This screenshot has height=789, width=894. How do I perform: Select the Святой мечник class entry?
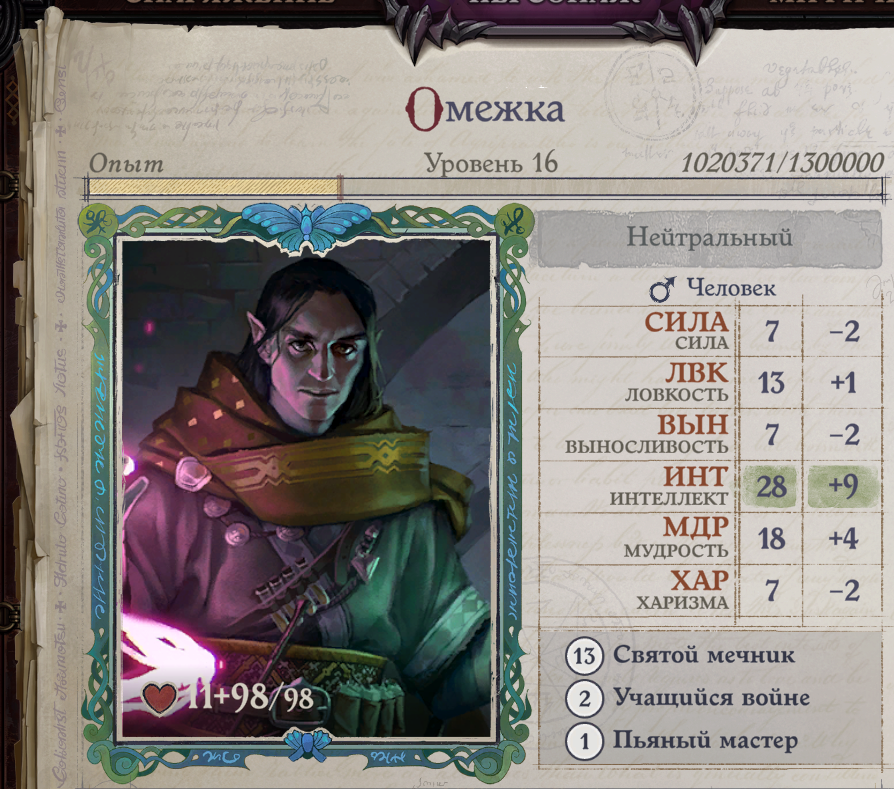click(704, 654)
